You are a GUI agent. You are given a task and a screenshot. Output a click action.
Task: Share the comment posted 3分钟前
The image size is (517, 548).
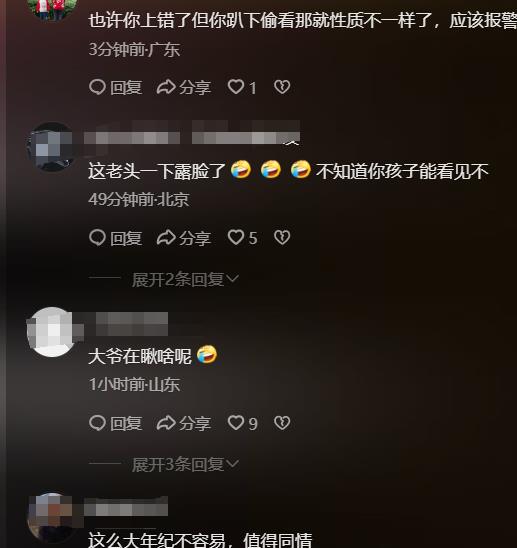click(184, 87)
